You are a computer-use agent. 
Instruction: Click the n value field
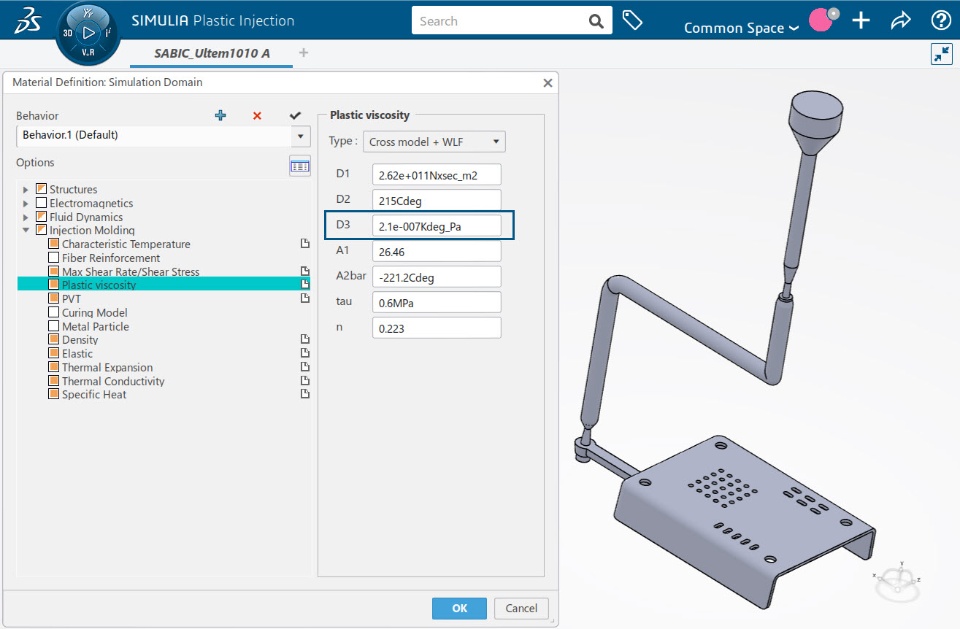pyautogui.click(x=437, y=328)
